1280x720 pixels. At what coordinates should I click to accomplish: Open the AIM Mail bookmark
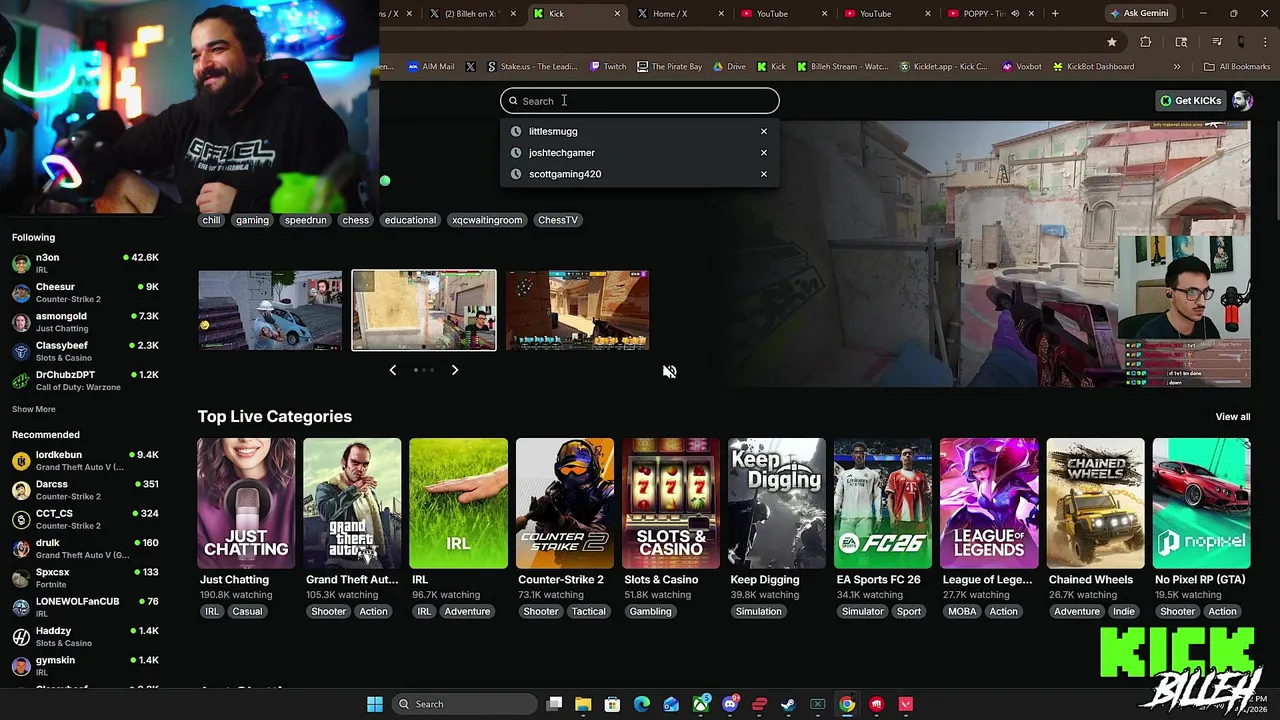click(431, 67)
